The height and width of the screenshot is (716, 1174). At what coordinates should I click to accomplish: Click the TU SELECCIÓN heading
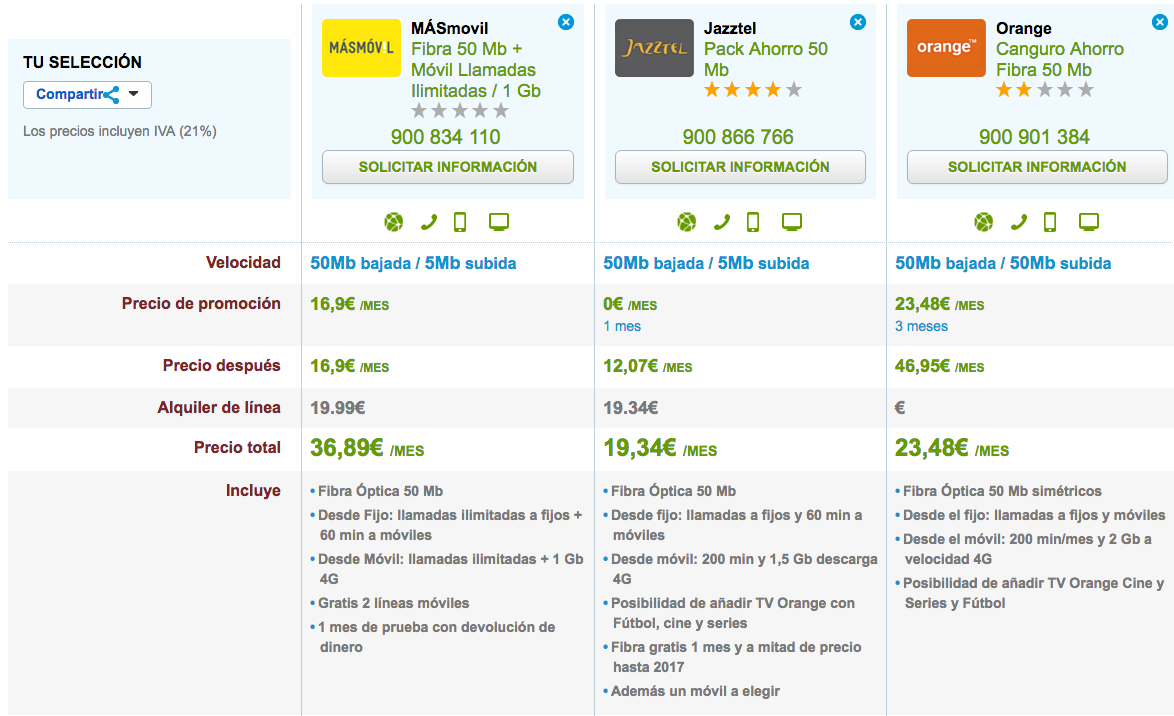point(82,62)
